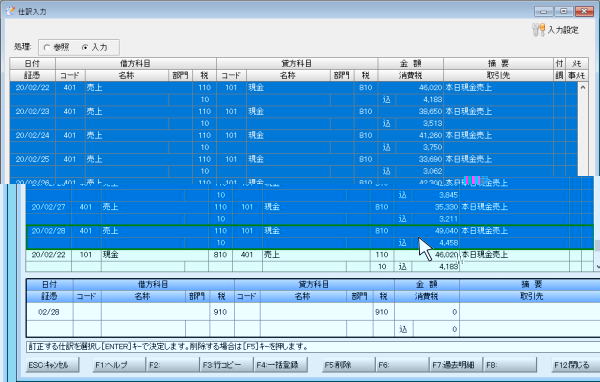
Task: Click consumption tax 3,062 cell
Action: [x=419, y=171]
